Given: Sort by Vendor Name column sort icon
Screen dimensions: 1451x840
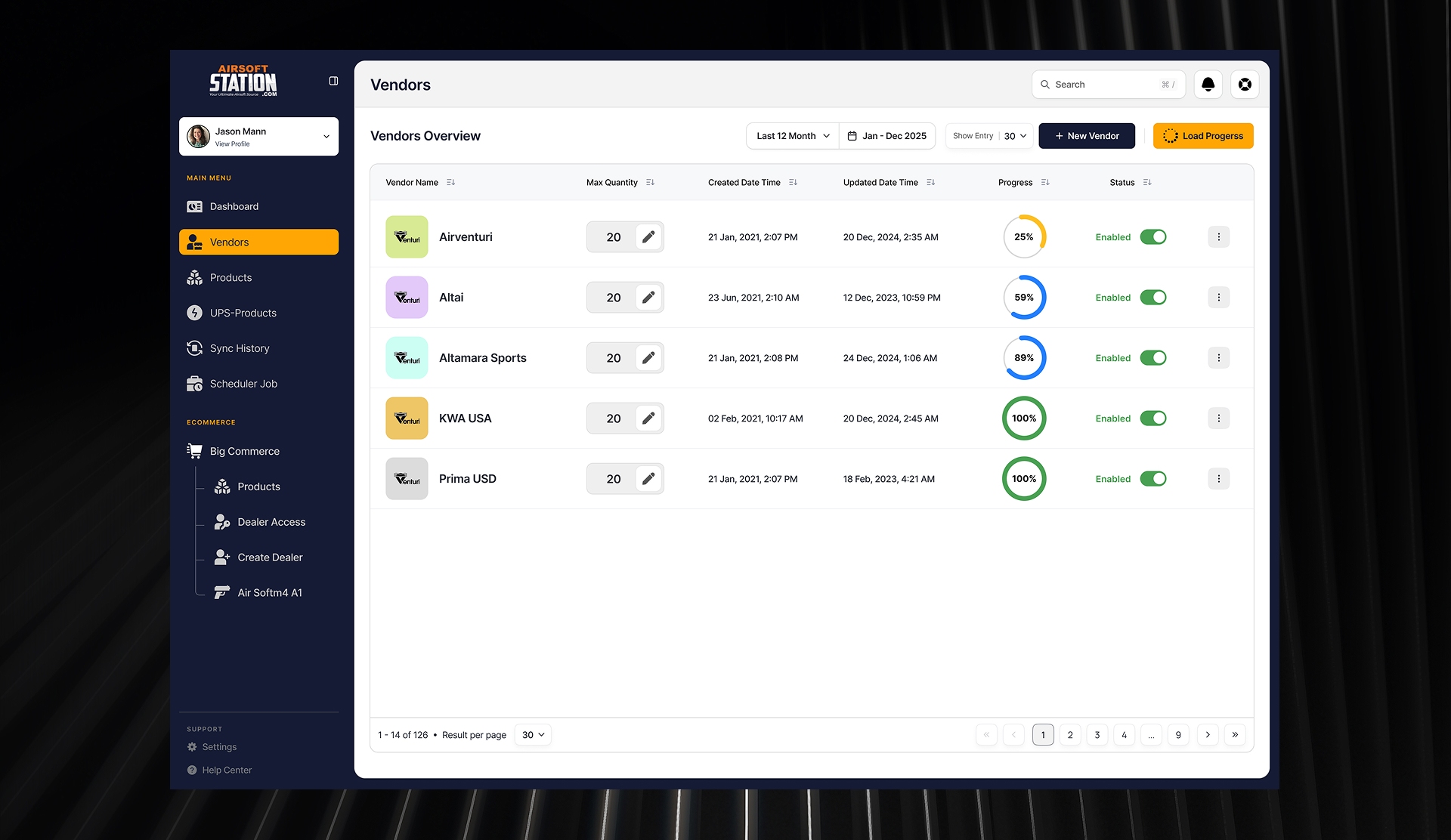Looking at the screenshot, I should pos(450,183).
